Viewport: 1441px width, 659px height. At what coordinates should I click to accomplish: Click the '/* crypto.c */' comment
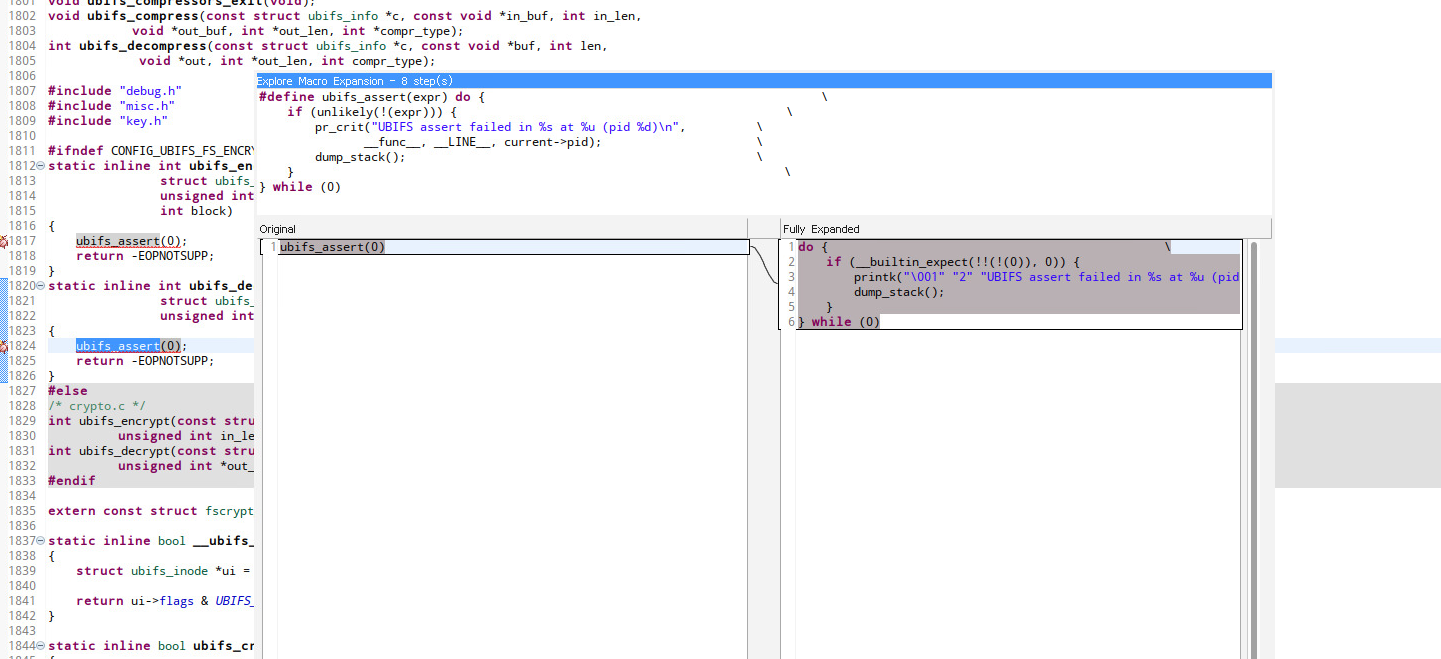pos(97,406)
